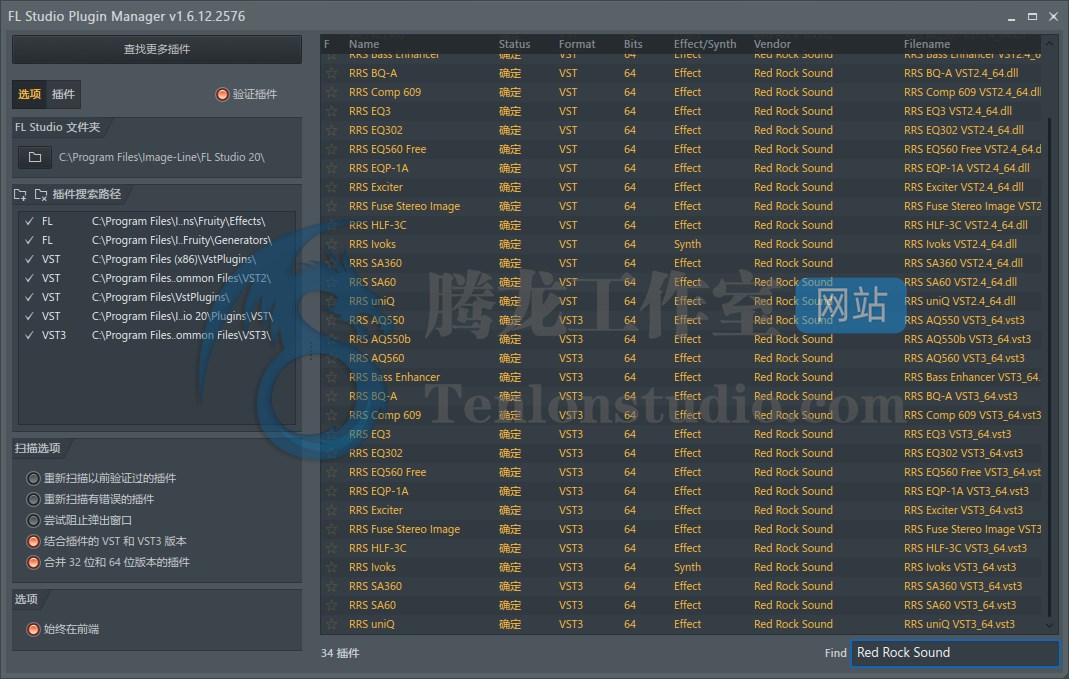Sort by the Vendor column header
The width and height of the screenshot is (1069, 679).
pos(772,44)
